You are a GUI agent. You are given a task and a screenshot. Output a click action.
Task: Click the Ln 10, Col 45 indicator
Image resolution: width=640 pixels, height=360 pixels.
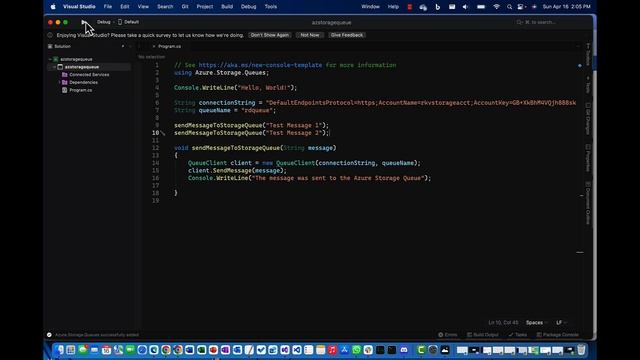tap(503, 323)
